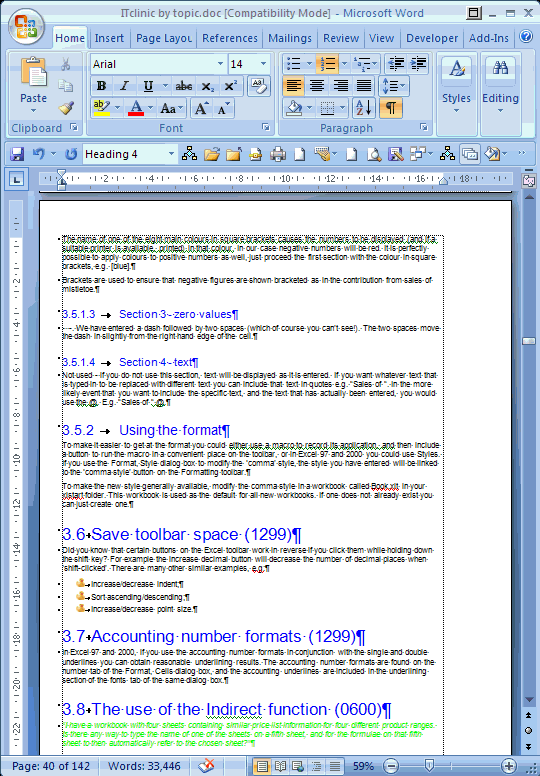
Task: Click the Words: 33,446 count
Action: tap(144, 766)
